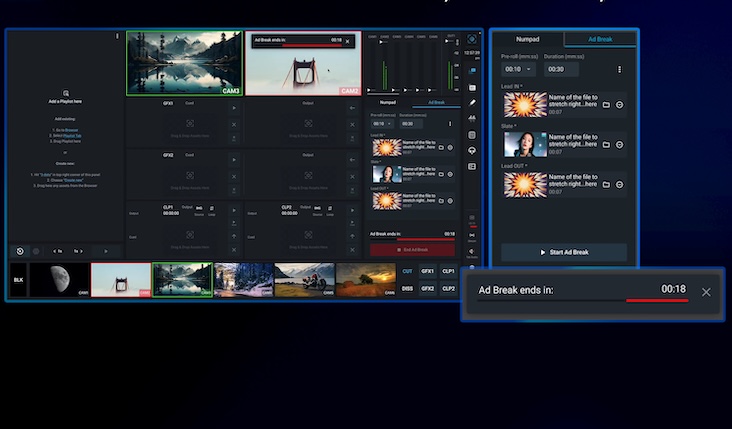Screen dimensions: 732x429
Task: Click End Ad Break button
Action: tap(412, 250)
